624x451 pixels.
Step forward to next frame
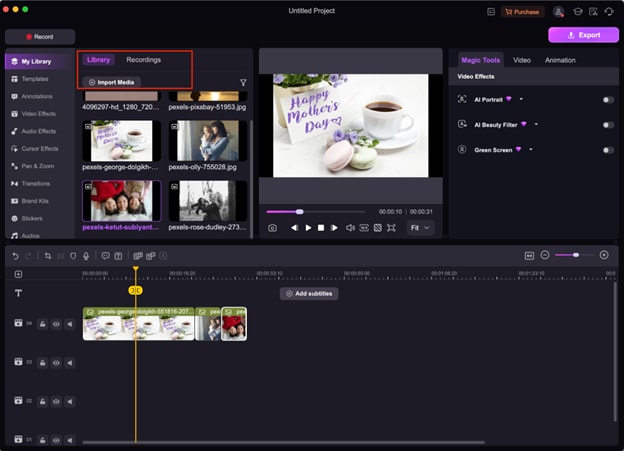pos(334,228)
